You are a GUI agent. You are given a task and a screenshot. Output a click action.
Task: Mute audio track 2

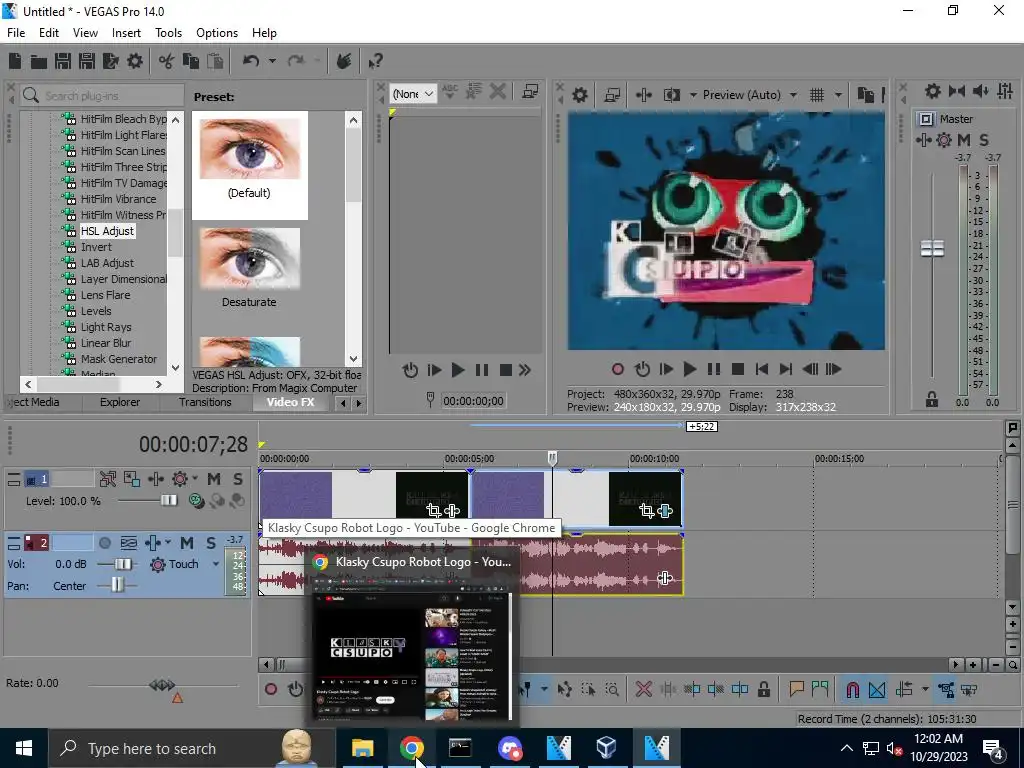point(187,543)
